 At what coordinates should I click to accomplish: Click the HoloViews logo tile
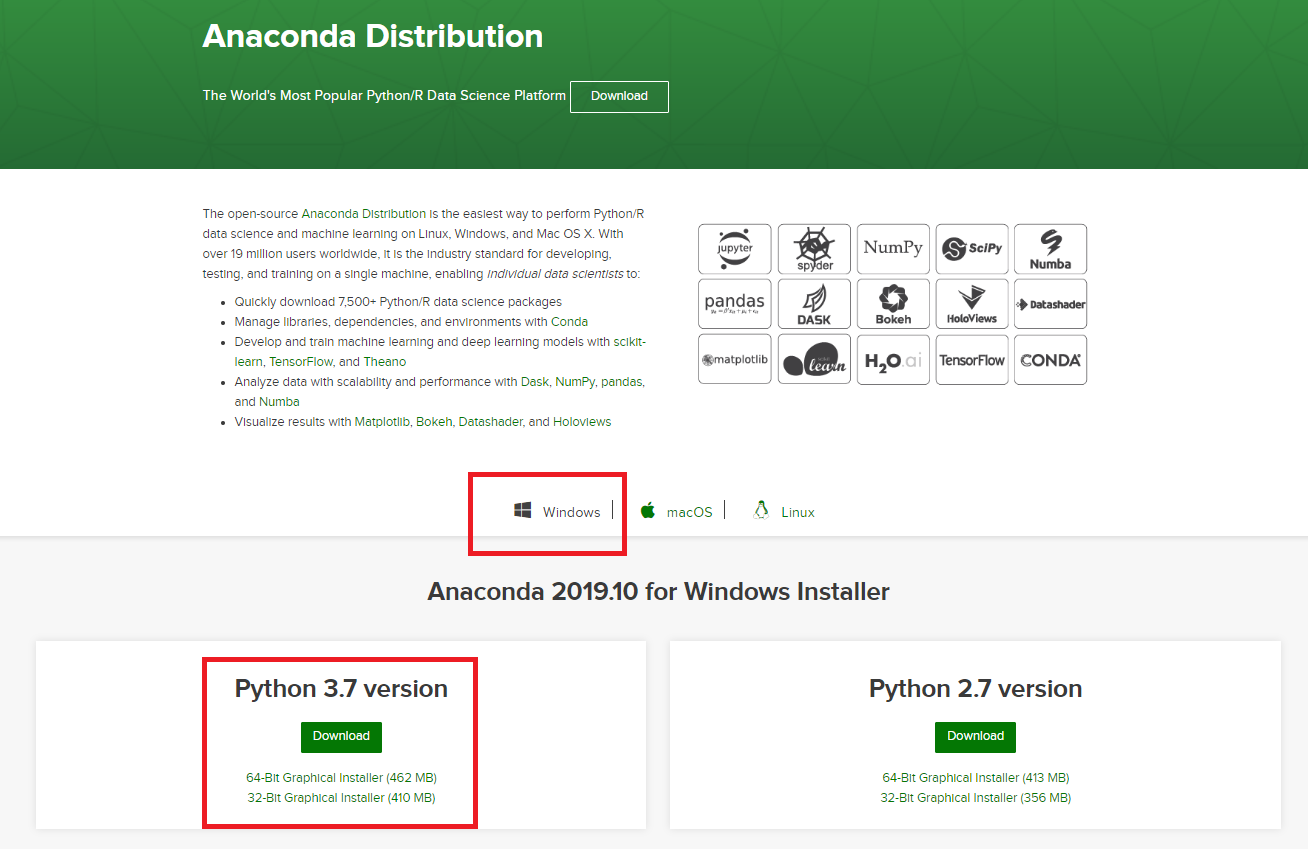coord(972,304)
